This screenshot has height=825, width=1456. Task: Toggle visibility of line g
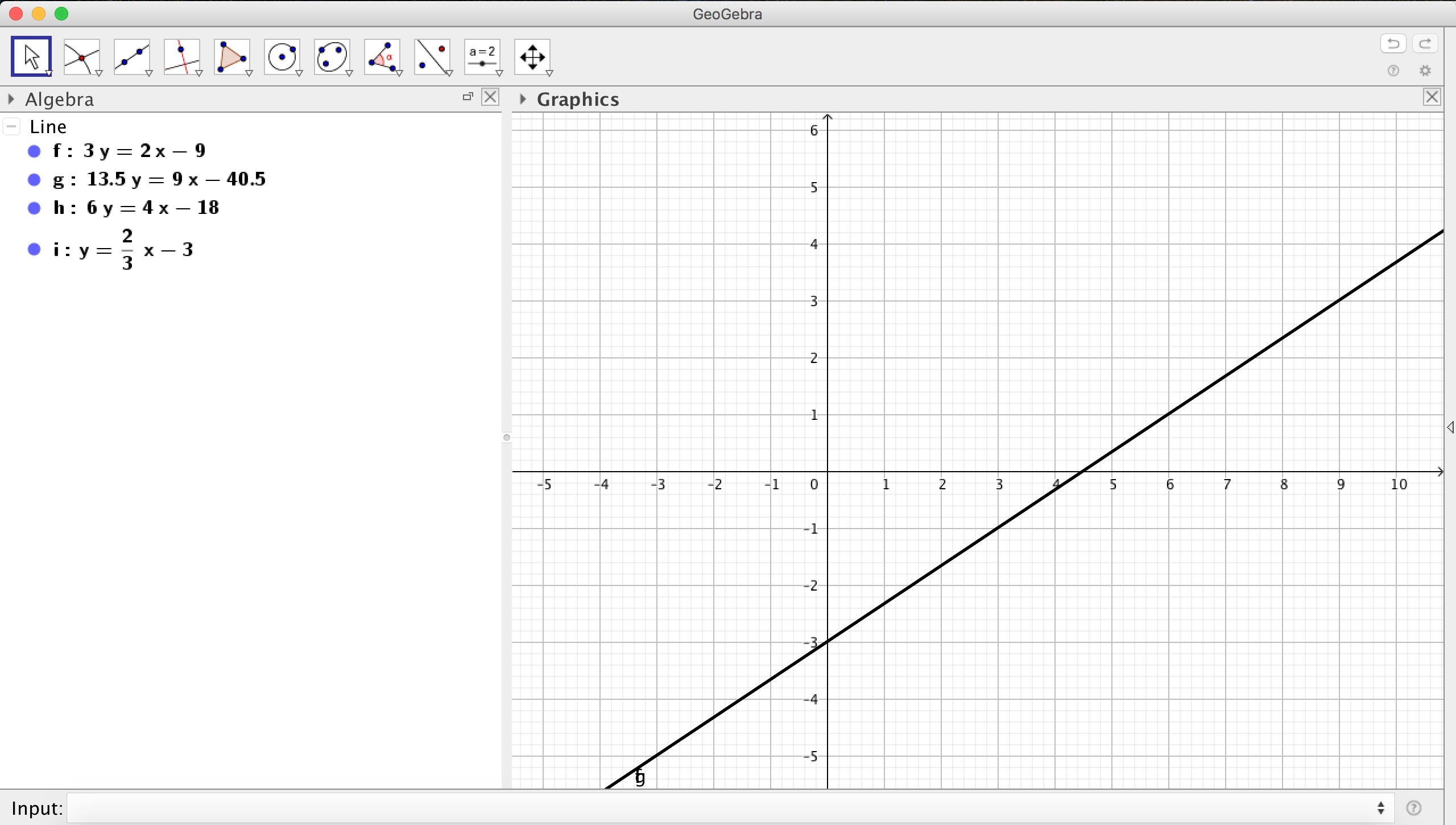tap(34, 180)
